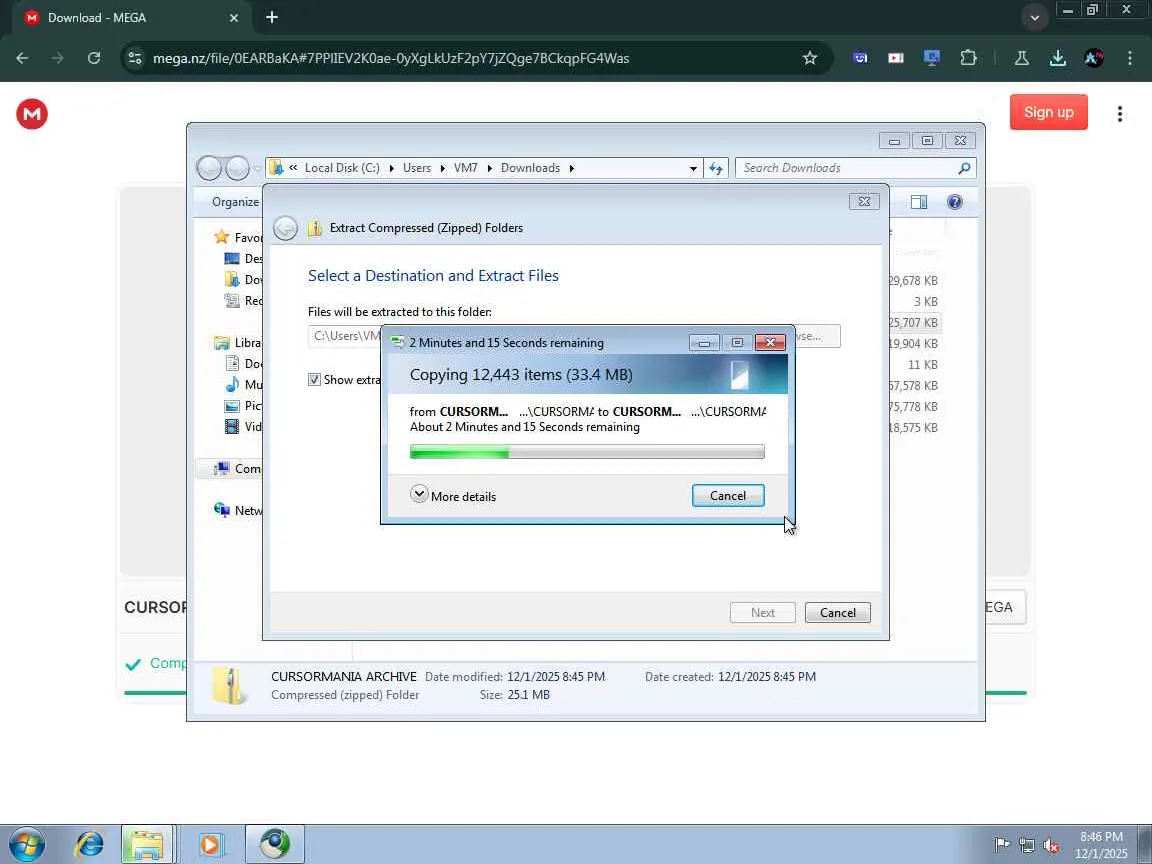The width and height of the screenshot is (1152, 864).
Task: Select Local Disk (C:) breadcrumb
Action: (x=342, y=168)
